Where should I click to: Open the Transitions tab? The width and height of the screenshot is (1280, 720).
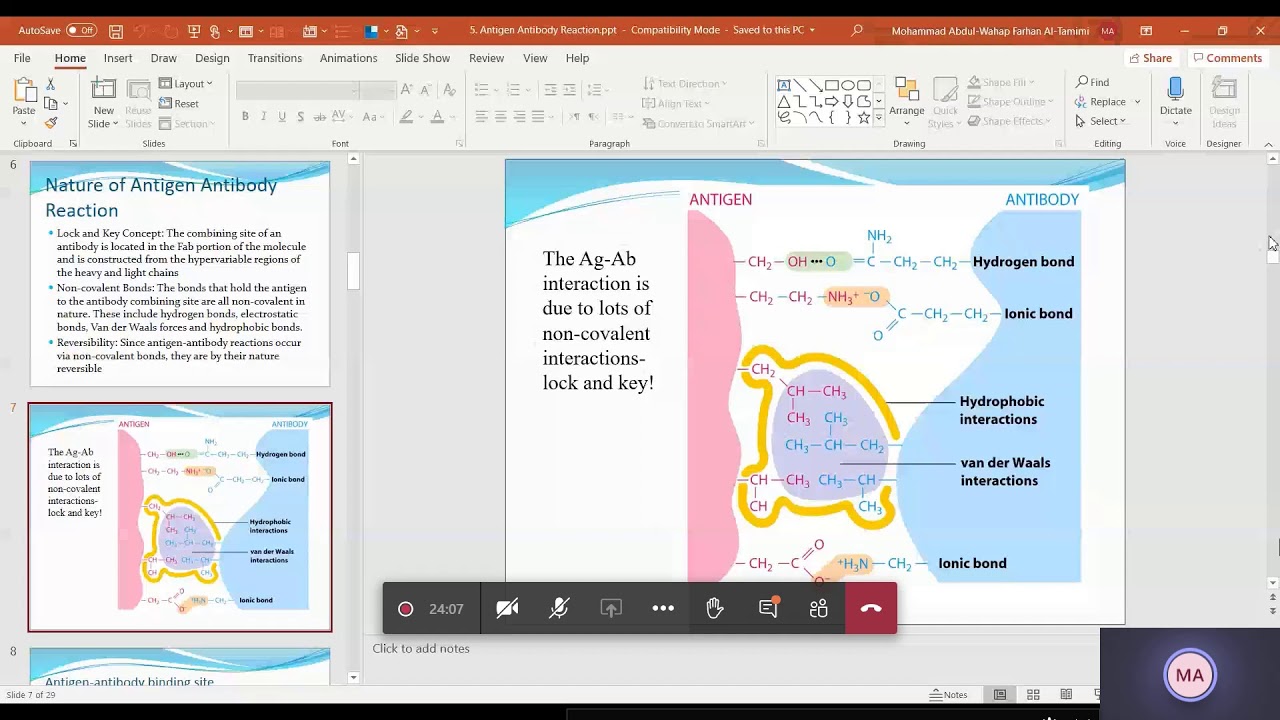click(275, 58)
